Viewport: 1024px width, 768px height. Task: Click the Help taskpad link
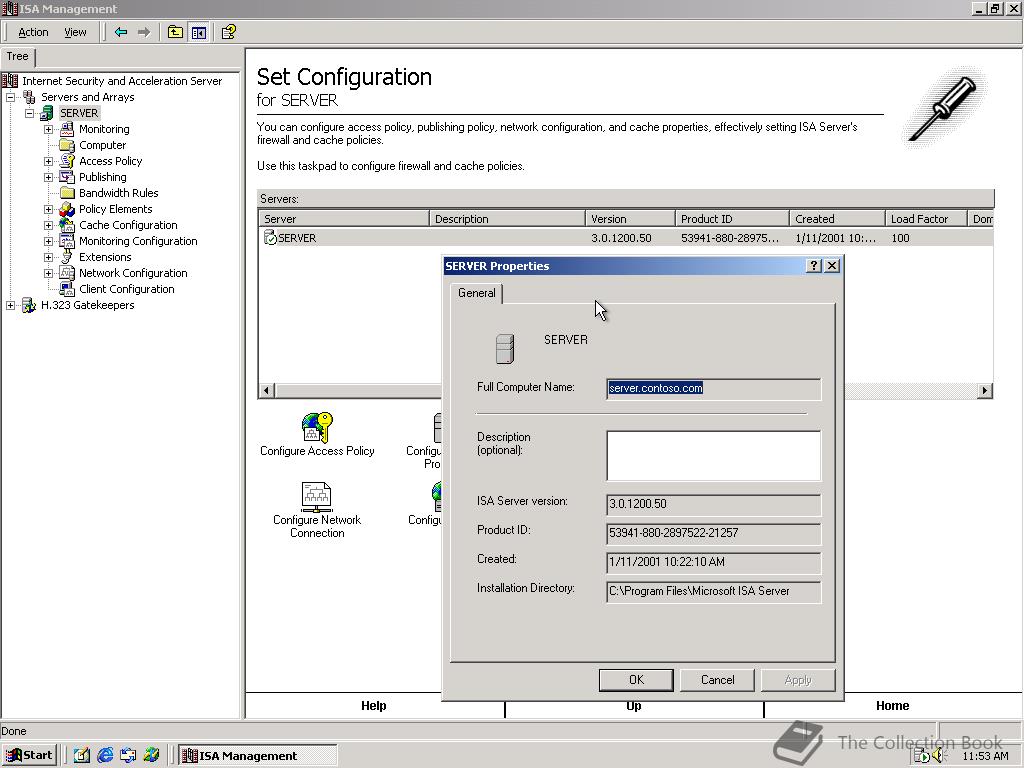[x=374, y=705]
